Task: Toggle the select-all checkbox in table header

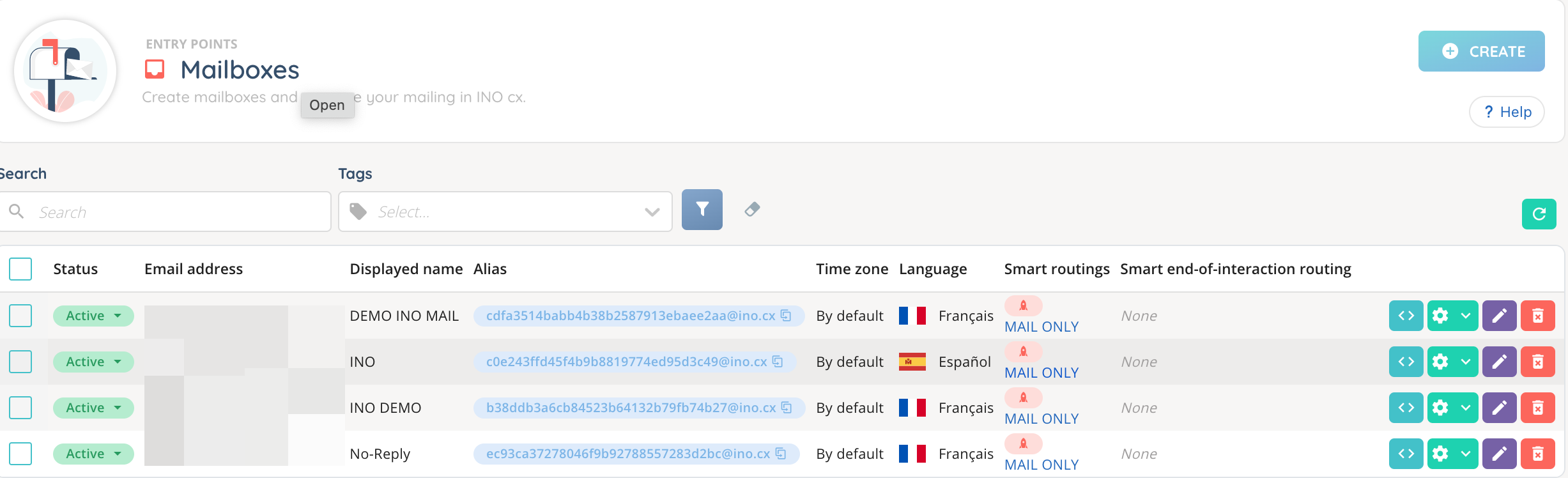Action: pos(20,269)
